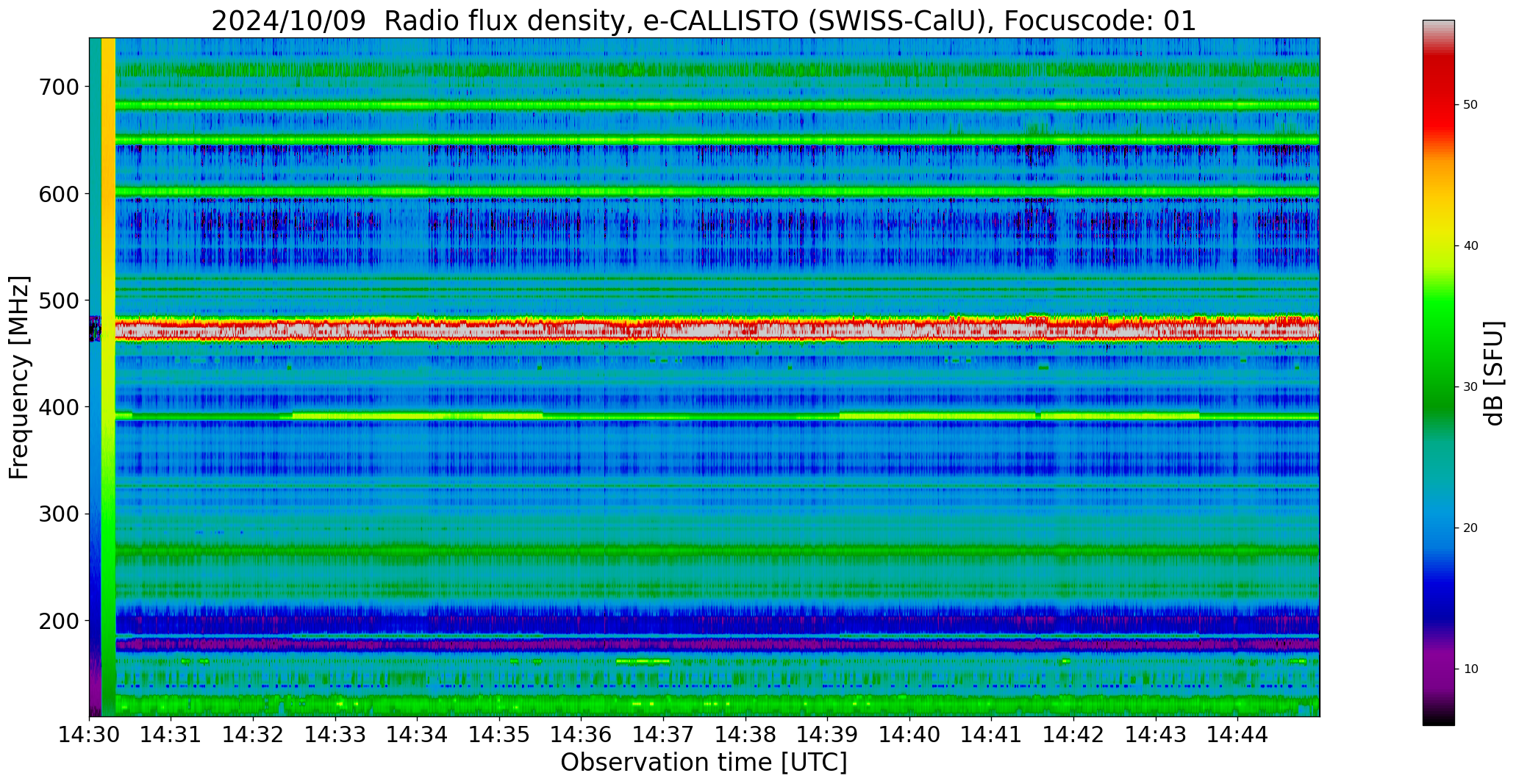This screenshot has height=784, width=1516.
Task: Click the 200 frequency tick label
Action: click(58, 620)
